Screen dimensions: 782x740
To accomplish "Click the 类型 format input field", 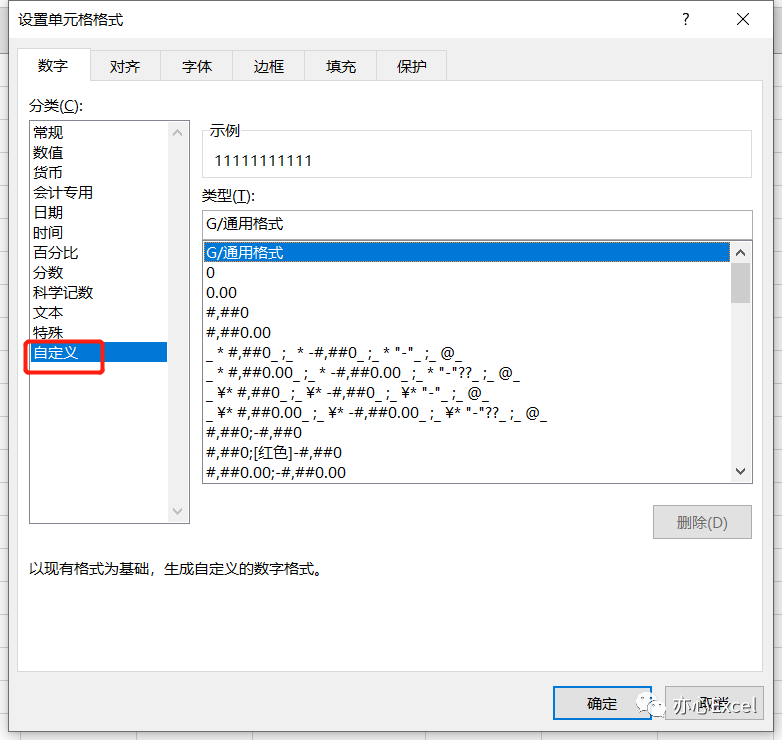I will 477,224.
